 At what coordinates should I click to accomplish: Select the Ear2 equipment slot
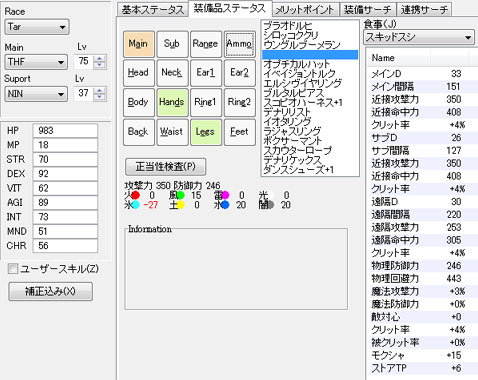click(239, 73)
